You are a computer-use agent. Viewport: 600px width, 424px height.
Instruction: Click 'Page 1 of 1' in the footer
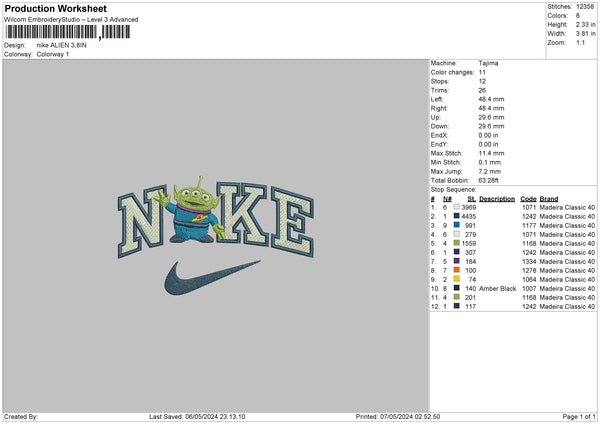coord(579,416)
